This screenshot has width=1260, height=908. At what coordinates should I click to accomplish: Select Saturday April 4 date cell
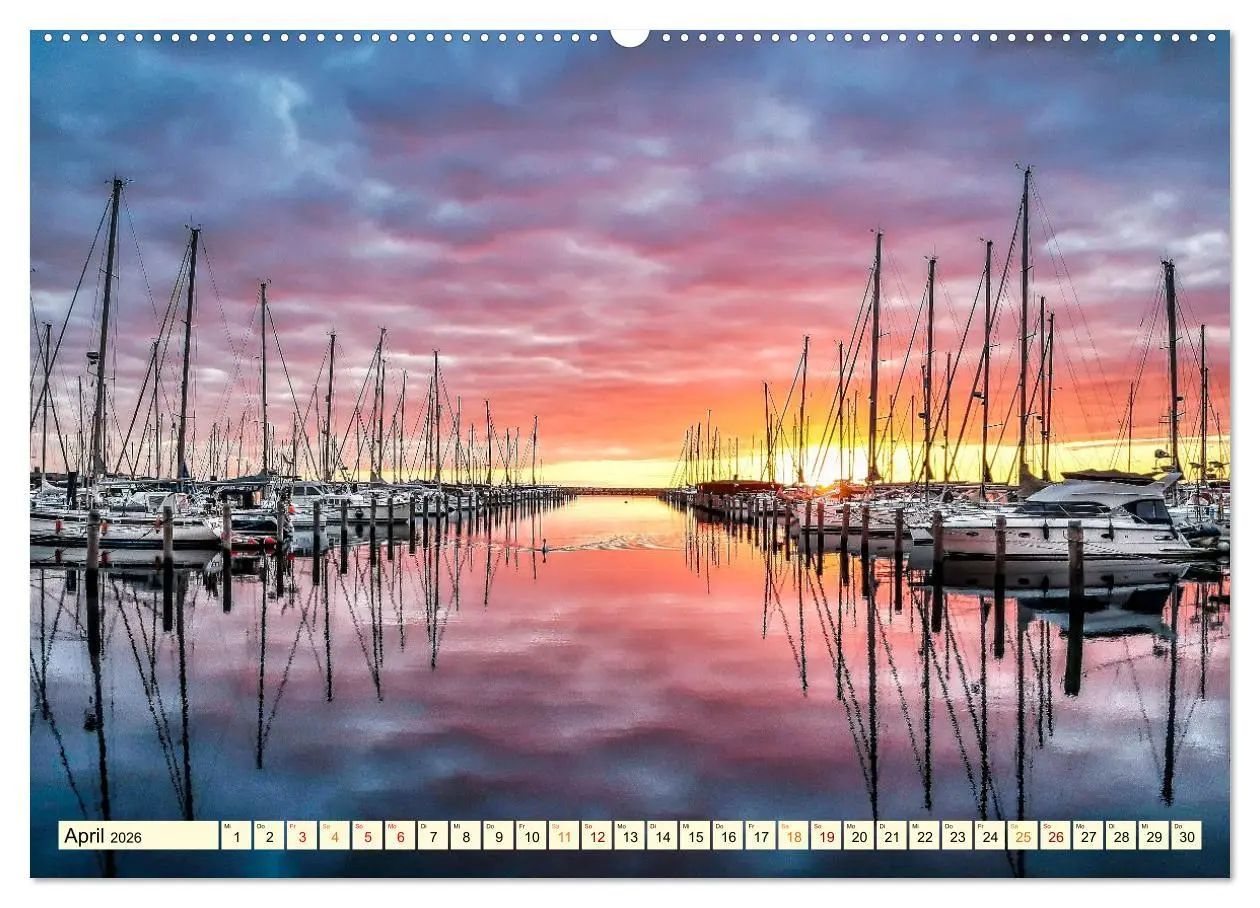tap(334, 836)
